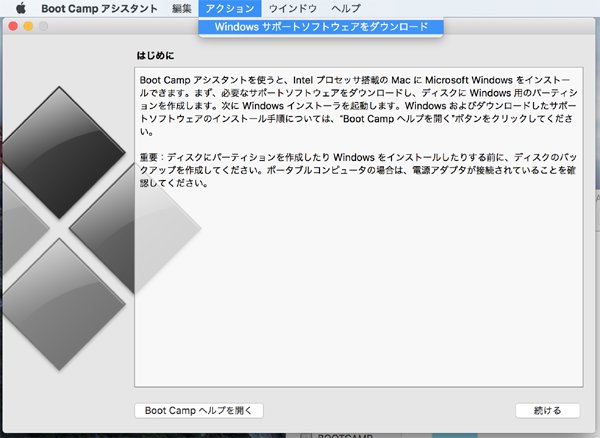Open the Apple menu
Screen dimensions: 600x438
click(19, 8)
